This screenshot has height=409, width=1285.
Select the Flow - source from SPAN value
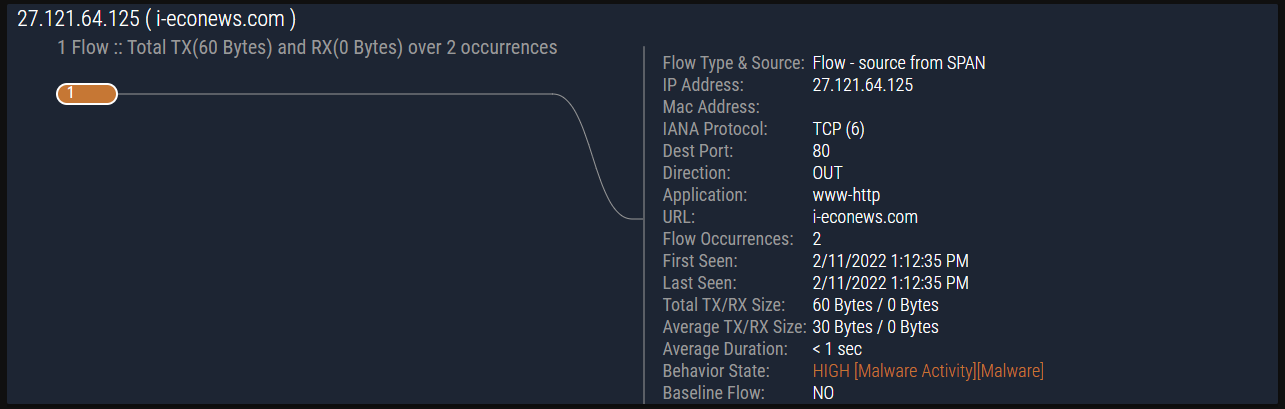[x=899, y=63]
